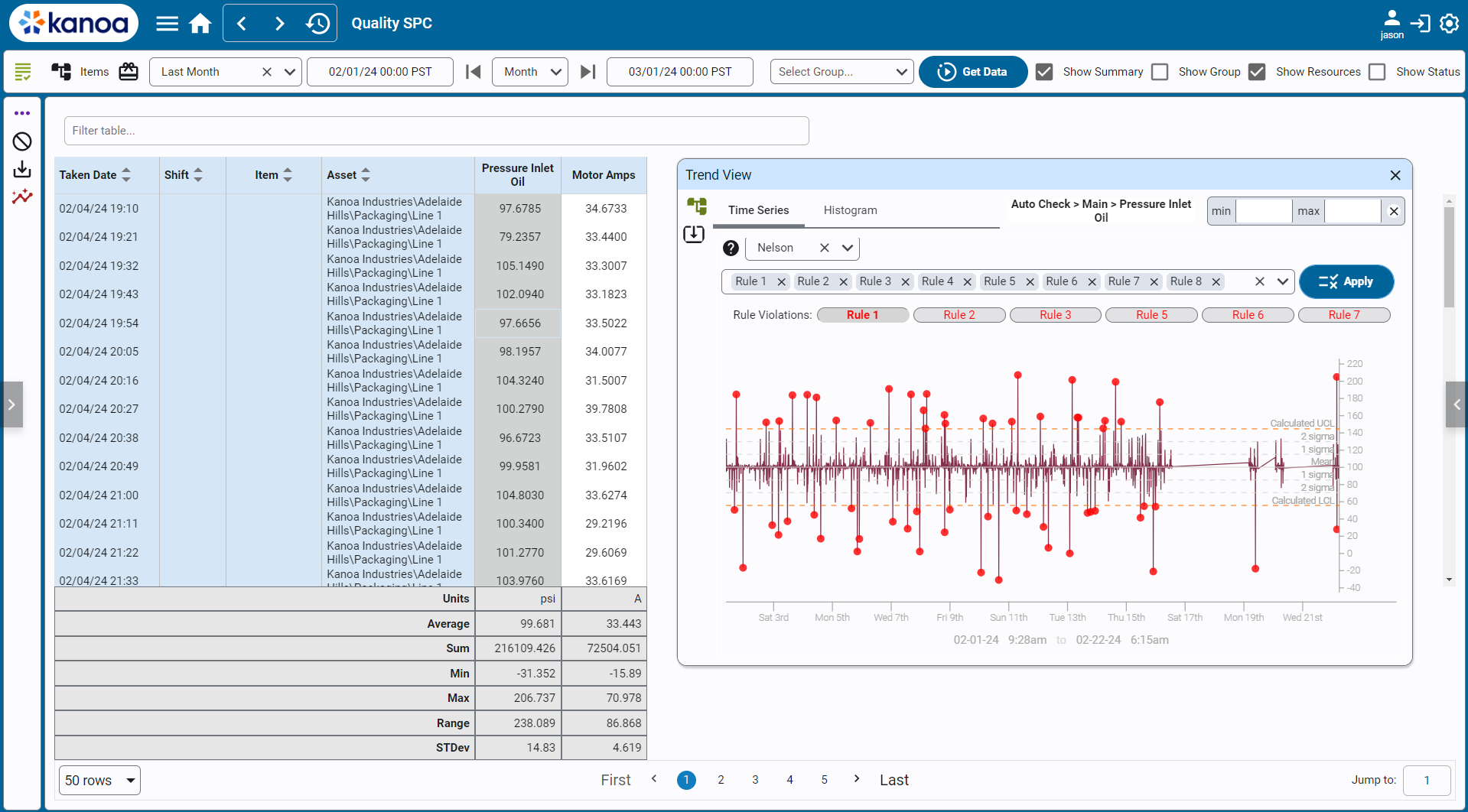Click the Apply rules button
The height and width of the screenshot is (812, 1468).
(1346, 281)
